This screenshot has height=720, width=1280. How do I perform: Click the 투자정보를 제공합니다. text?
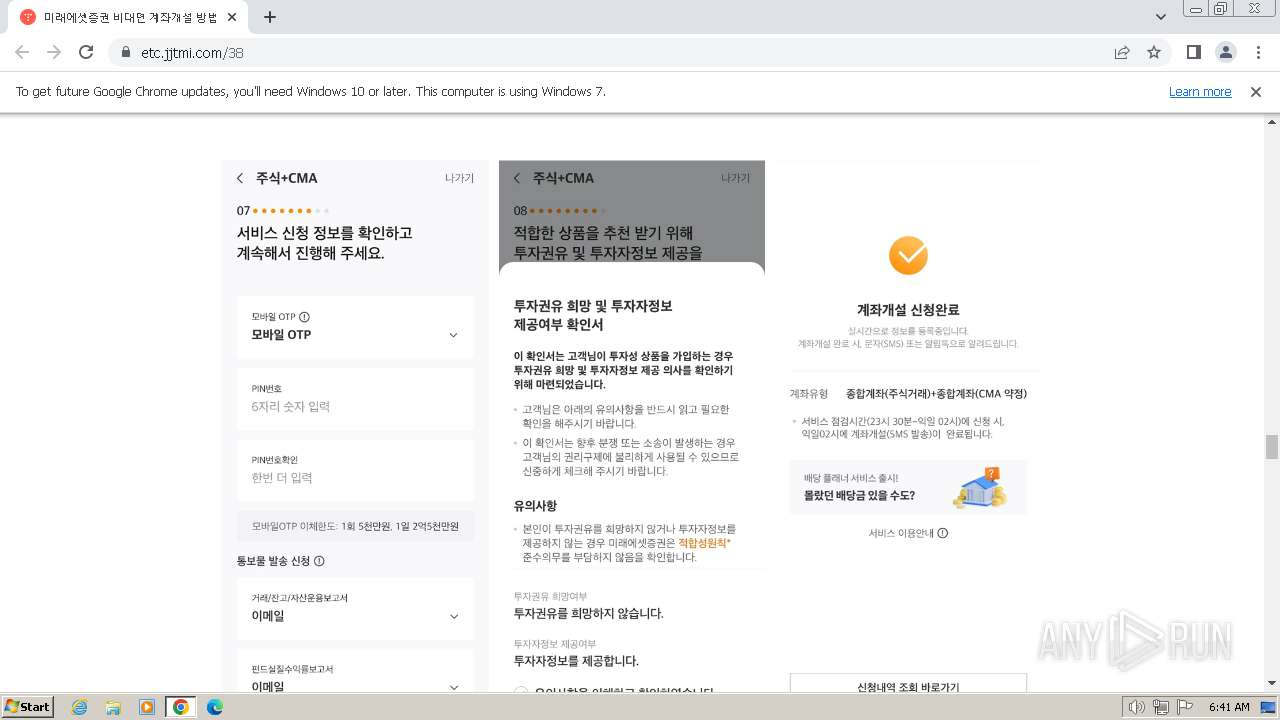pyautogui.click(x=576, y=661)
